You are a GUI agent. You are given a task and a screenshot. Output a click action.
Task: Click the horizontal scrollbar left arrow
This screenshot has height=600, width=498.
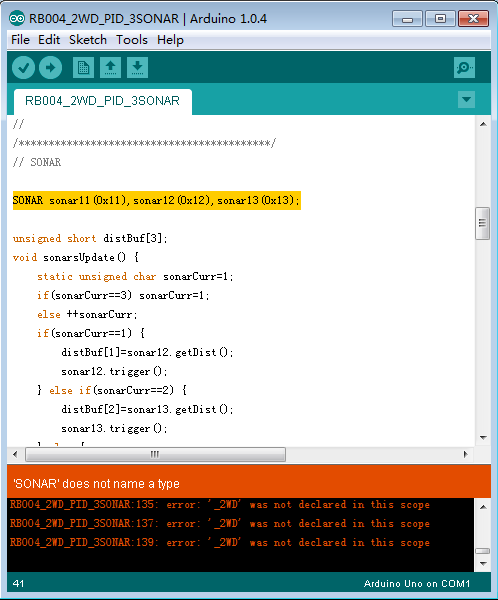(15, 454)
